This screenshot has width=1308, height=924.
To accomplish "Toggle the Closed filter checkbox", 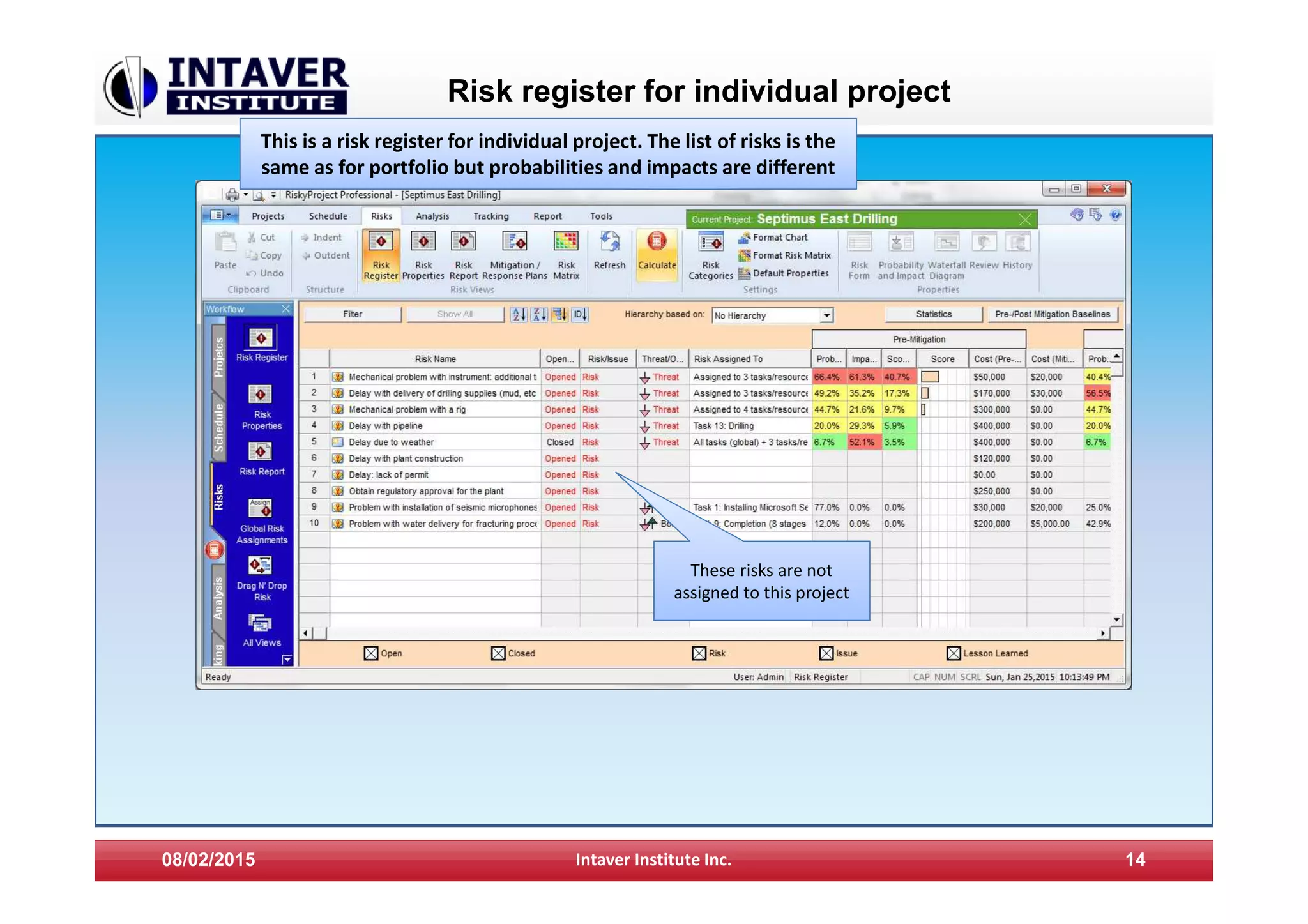I will point(498,653).
